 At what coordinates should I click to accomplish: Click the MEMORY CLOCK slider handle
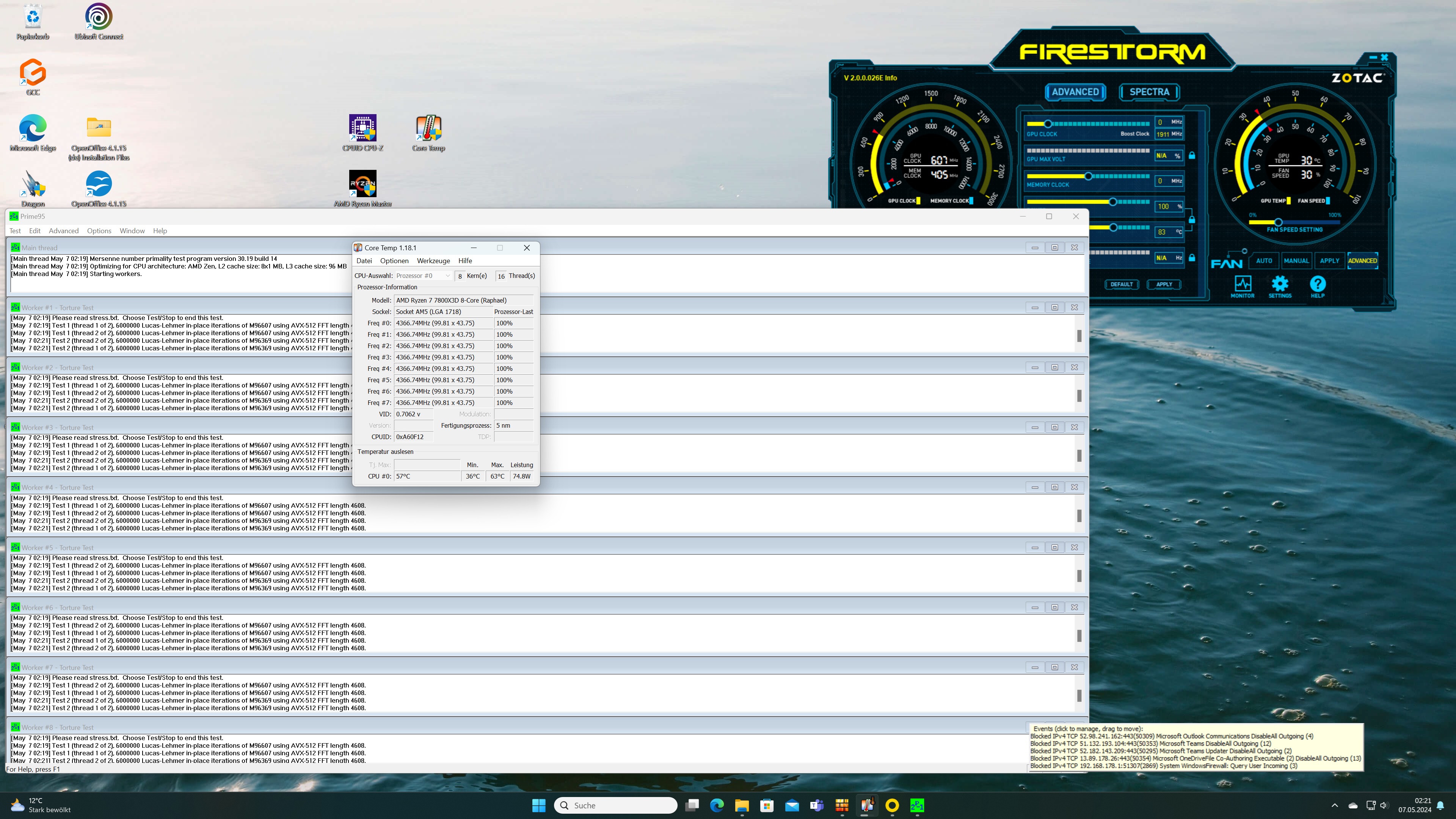point(1088,176)
